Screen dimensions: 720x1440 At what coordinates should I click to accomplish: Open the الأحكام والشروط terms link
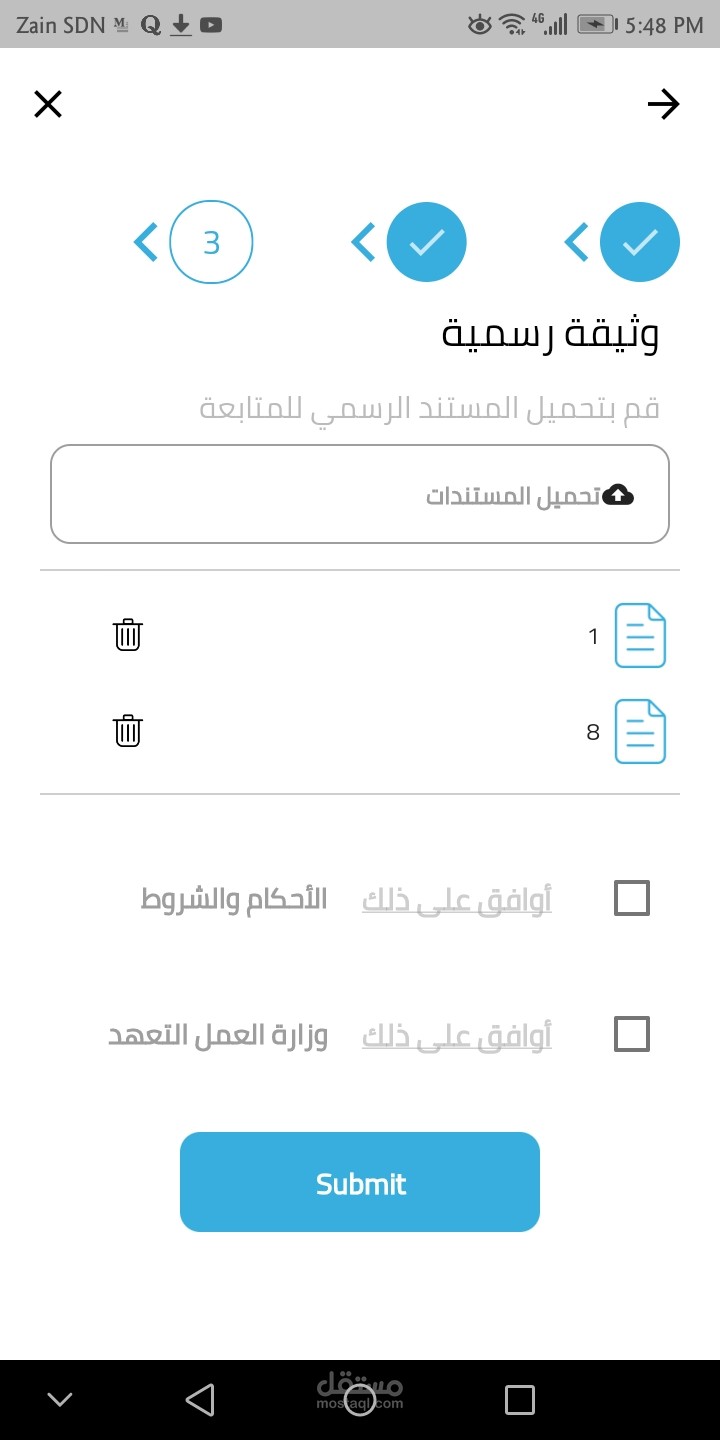tap(234, 899)
